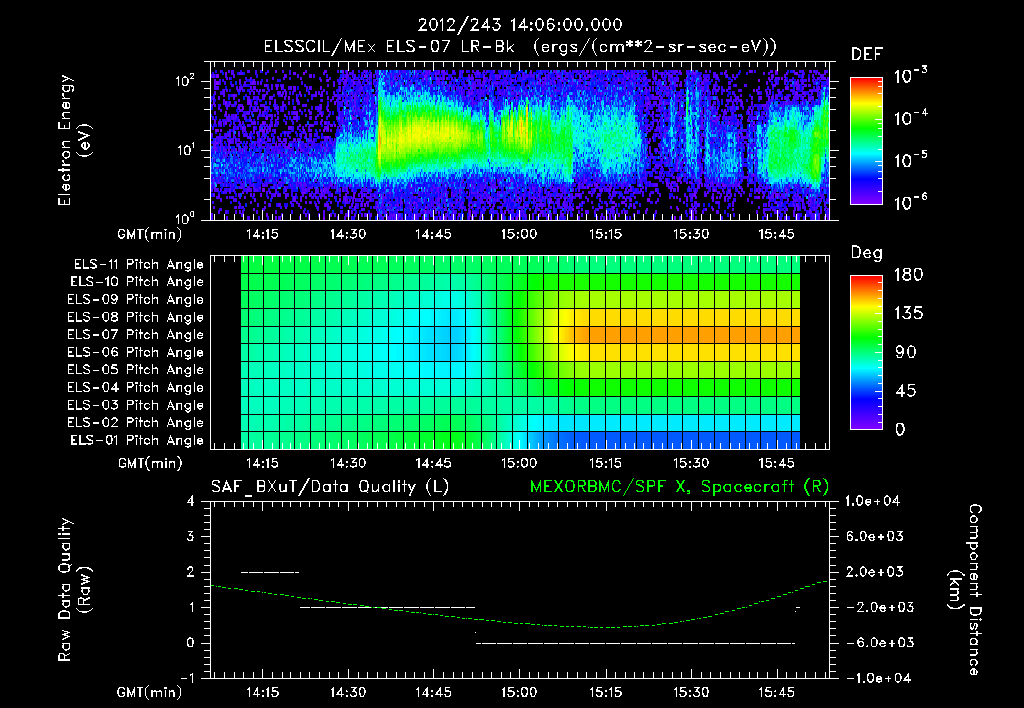Click the 180 value on Deg scale
The image size is (1024, 708).
tap(908, 275)
